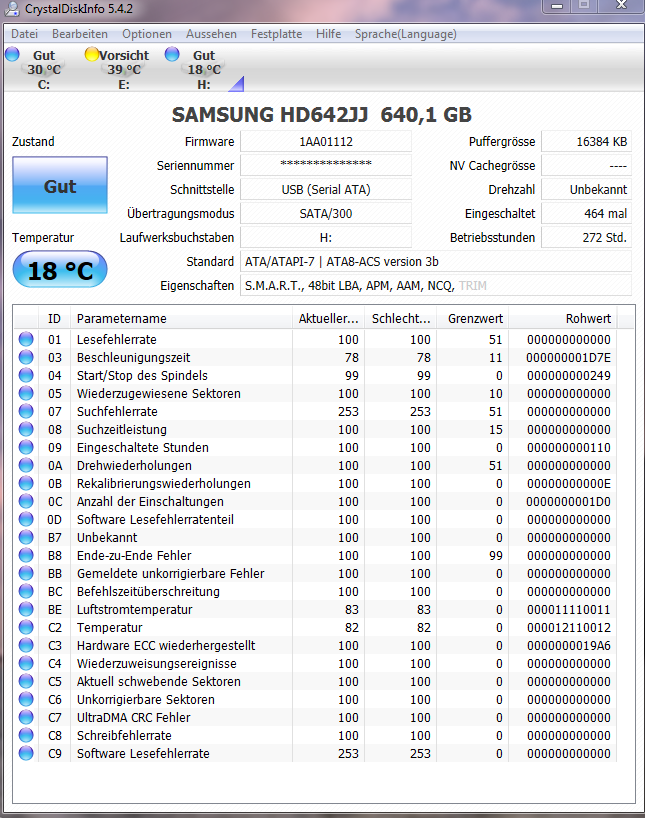Click the Puffergrösse value 16384 KB
Image resolution: width=645 pixels, height=818 pixels.
click(x=587, y=141)
